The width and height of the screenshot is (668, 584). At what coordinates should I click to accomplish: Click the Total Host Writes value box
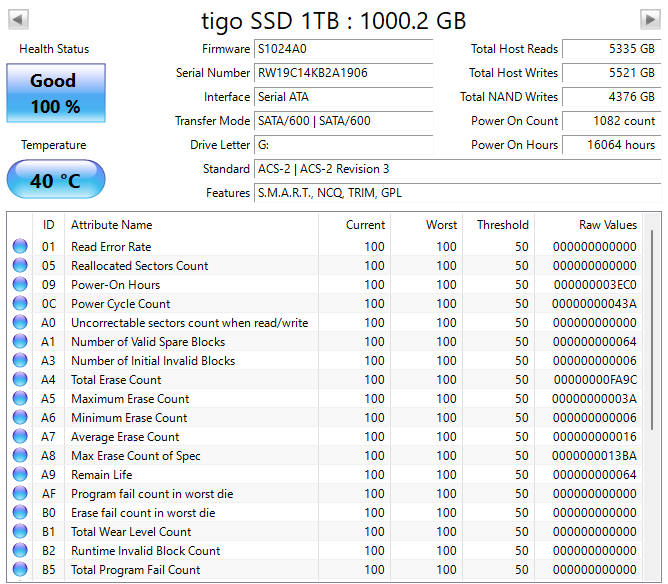[x=609, y=73]
